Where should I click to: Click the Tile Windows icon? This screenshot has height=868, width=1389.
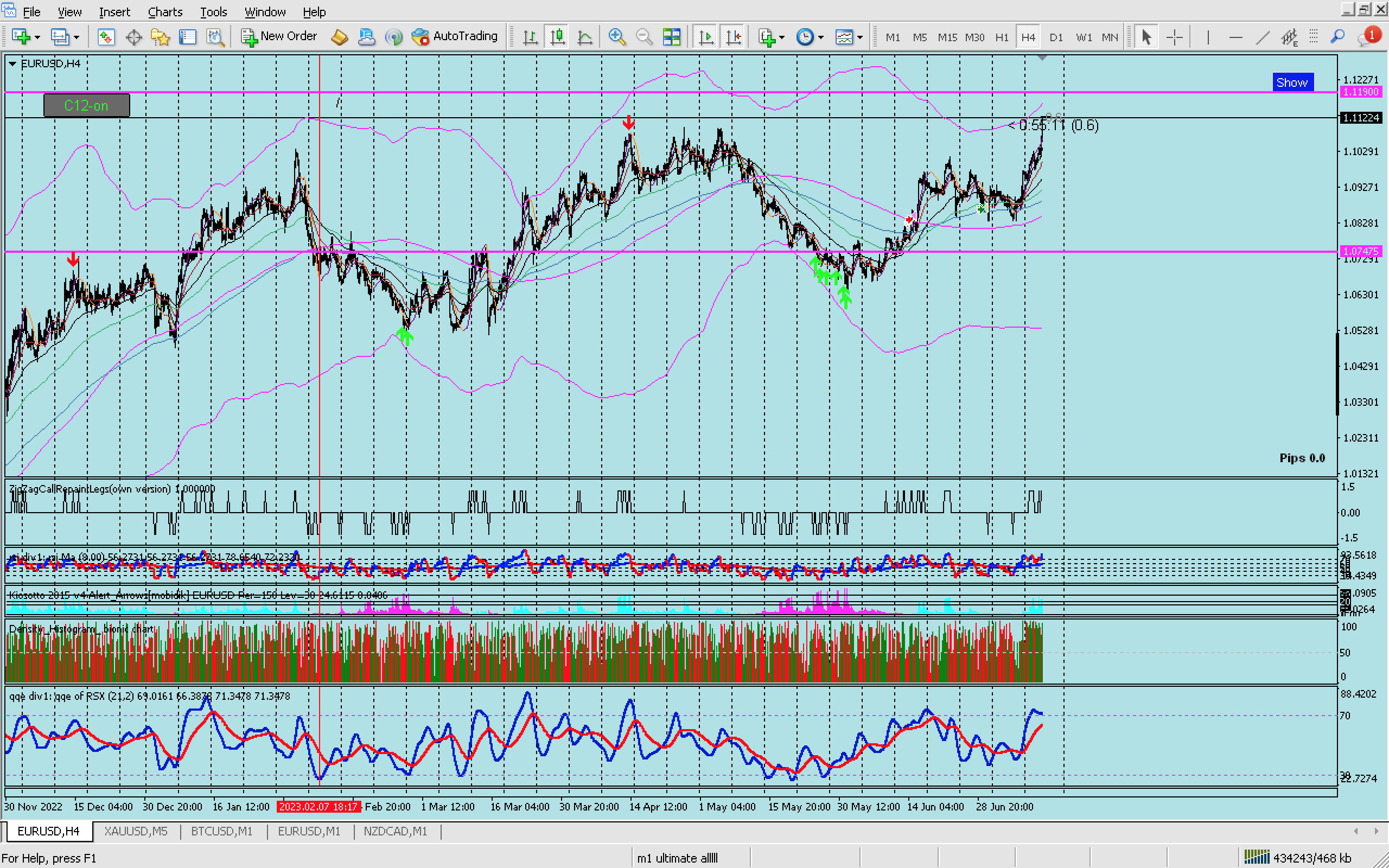click(x=671, y=37)
